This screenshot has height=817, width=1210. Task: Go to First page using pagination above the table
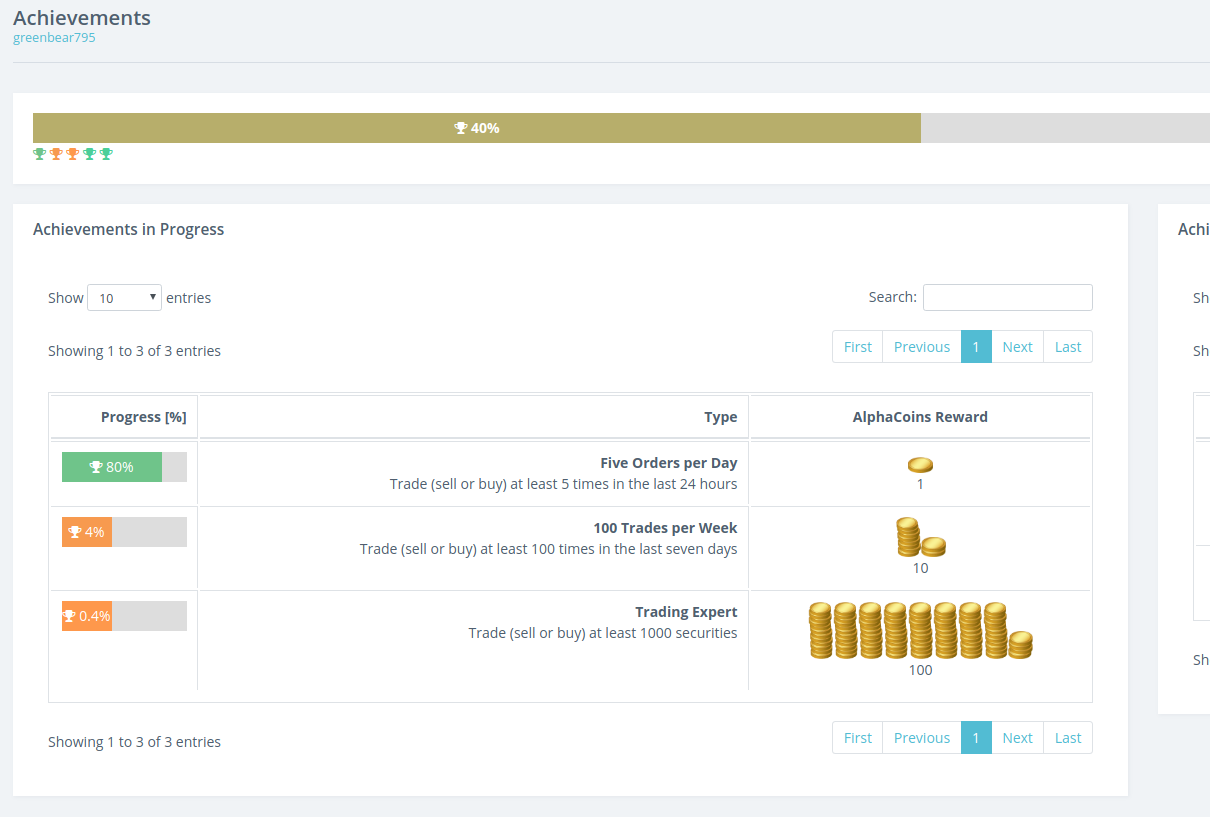tap(858, 347)
